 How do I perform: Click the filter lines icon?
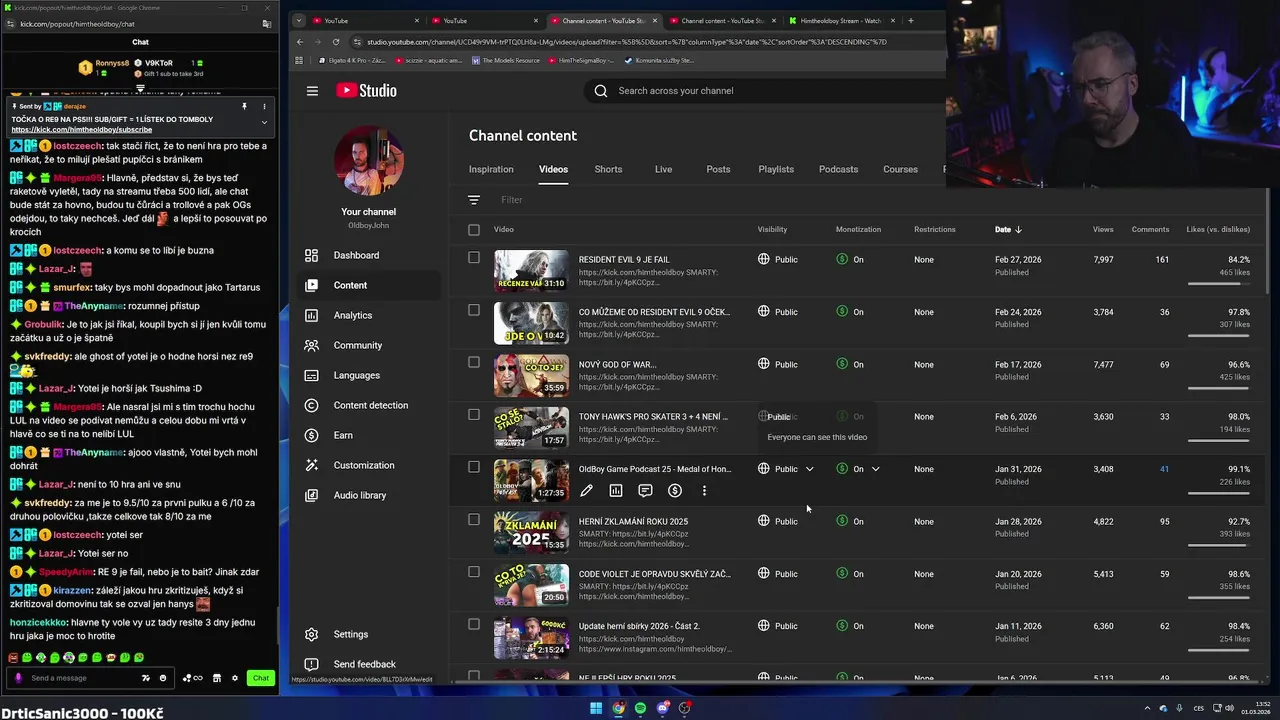(474, 200)
